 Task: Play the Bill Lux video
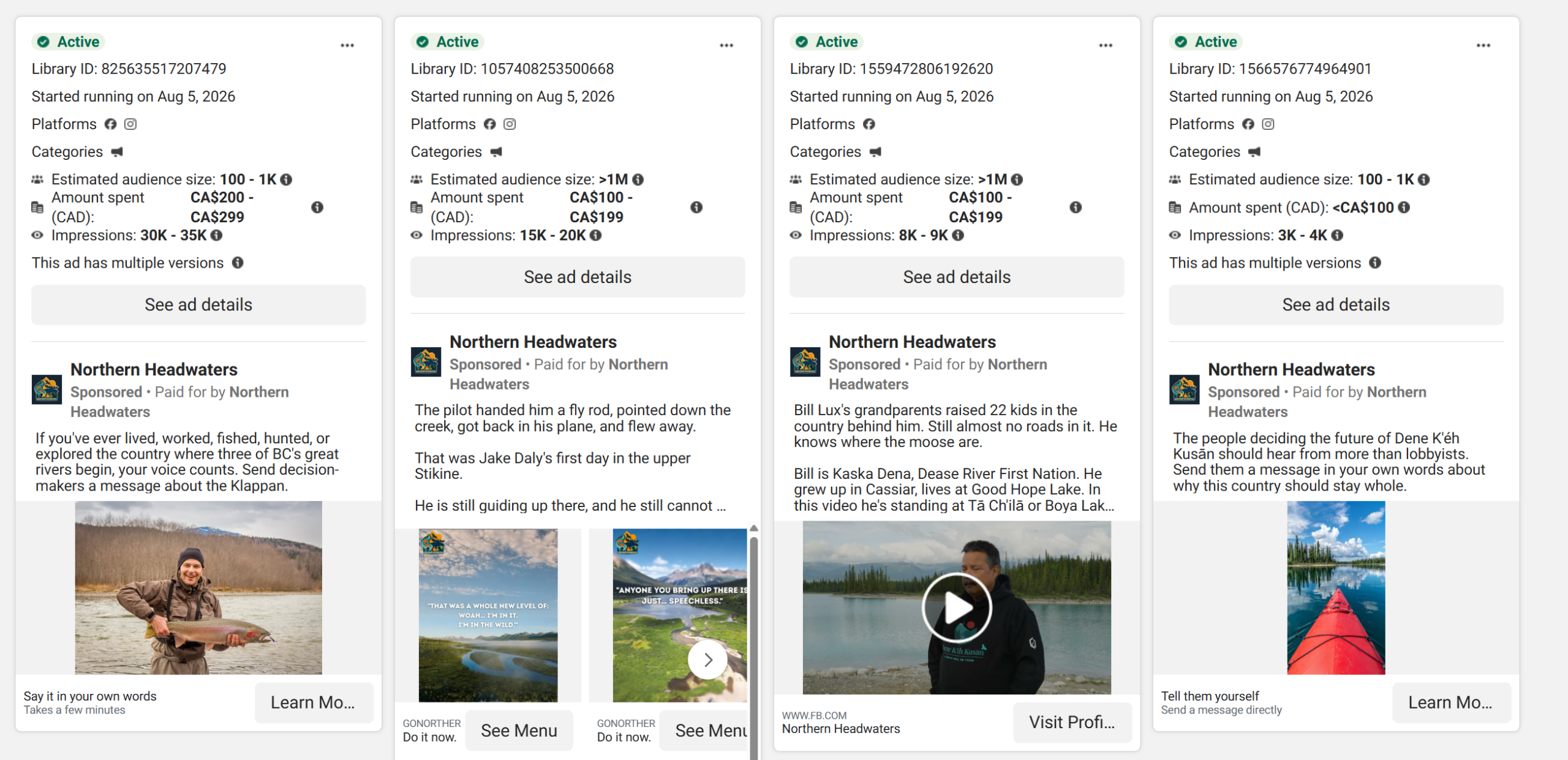pos(957,608)
